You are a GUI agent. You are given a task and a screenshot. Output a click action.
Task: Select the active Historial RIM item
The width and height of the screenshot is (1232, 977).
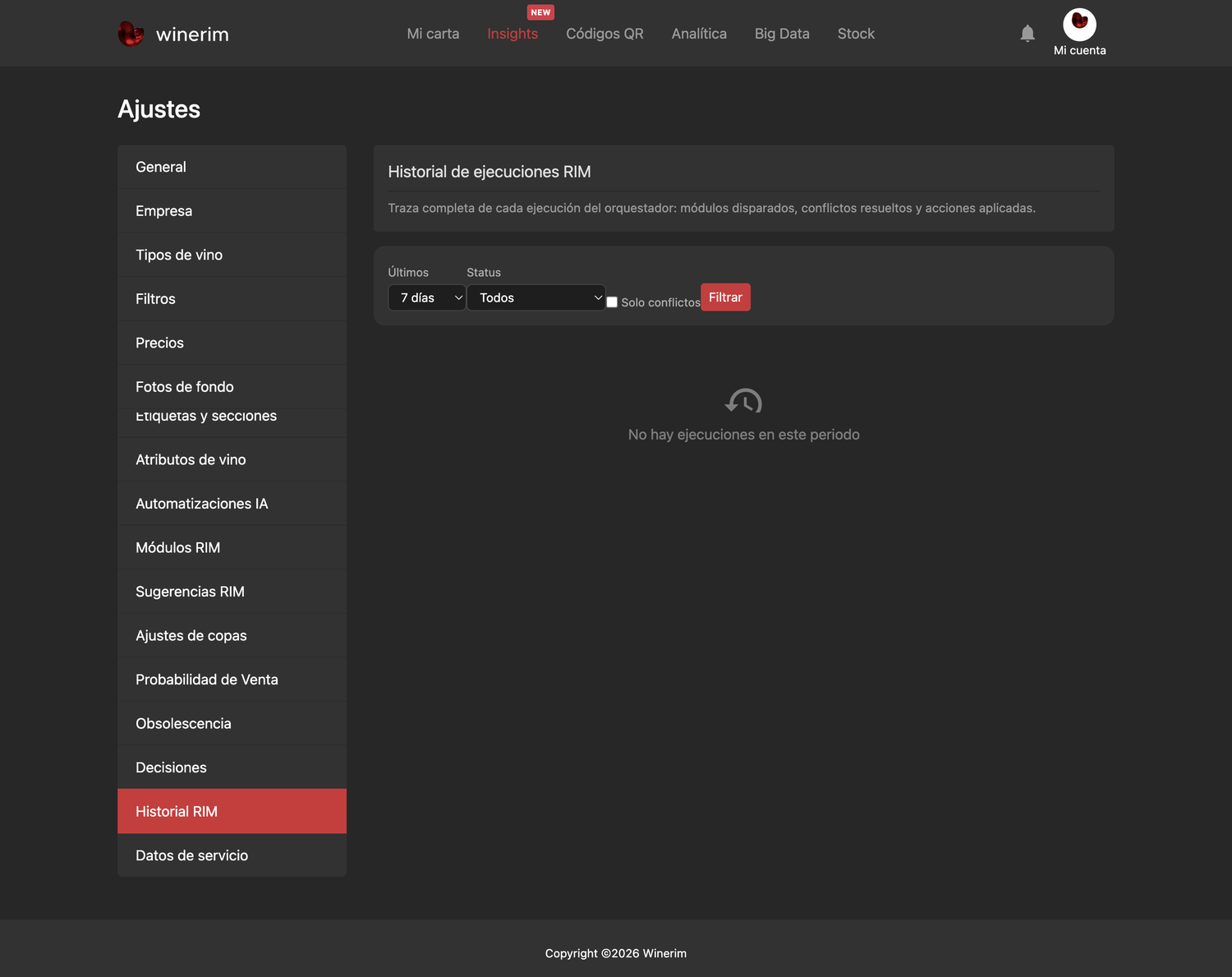click(x=232, y=812)
